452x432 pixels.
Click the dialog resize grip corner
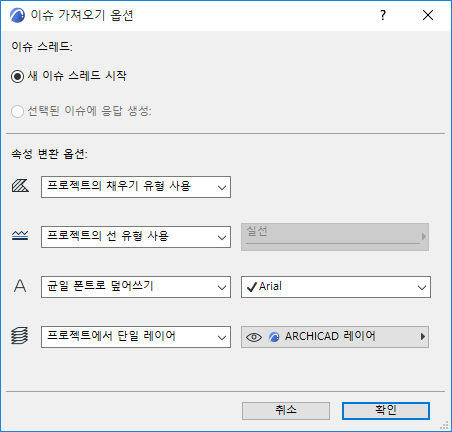[445, 425]
